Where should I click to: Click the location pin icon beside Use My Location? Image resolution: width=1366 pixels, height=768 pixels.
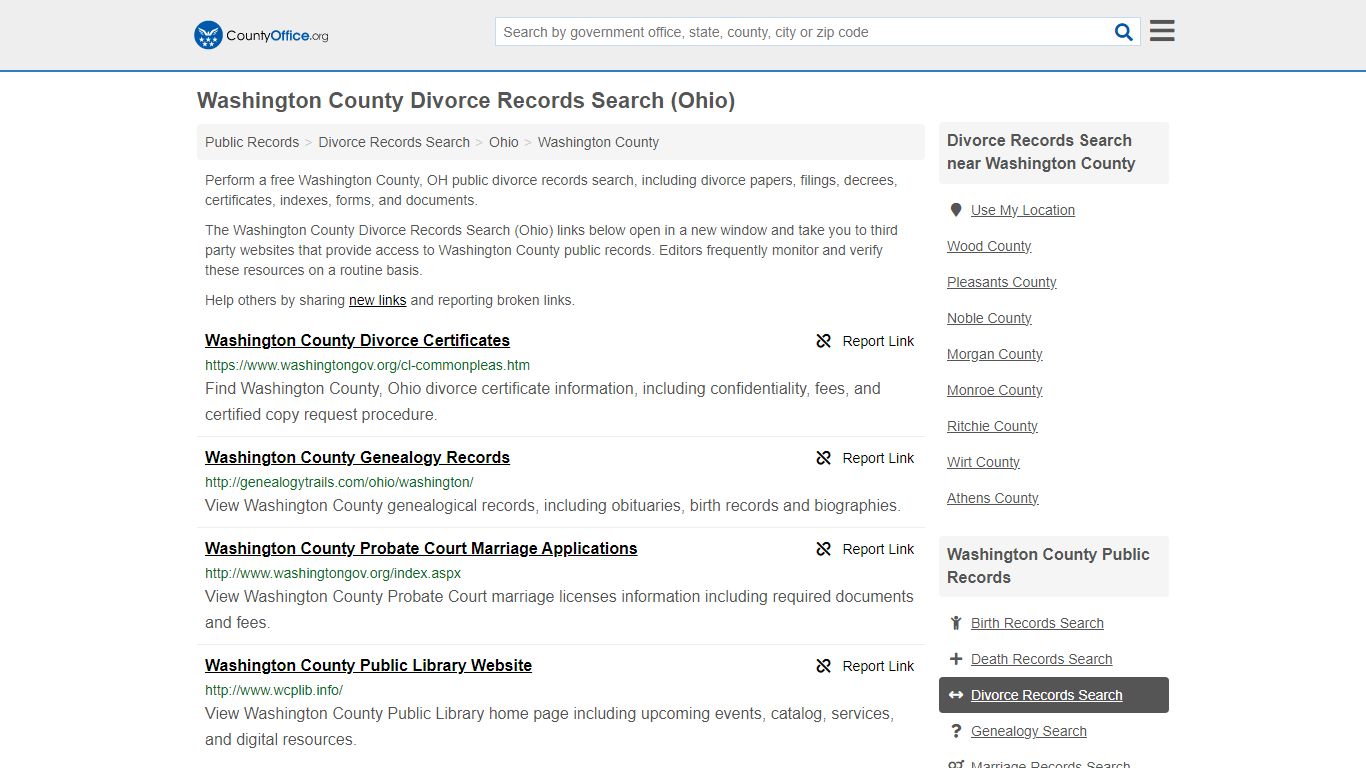pyautogui.click(x=956, y=210)
